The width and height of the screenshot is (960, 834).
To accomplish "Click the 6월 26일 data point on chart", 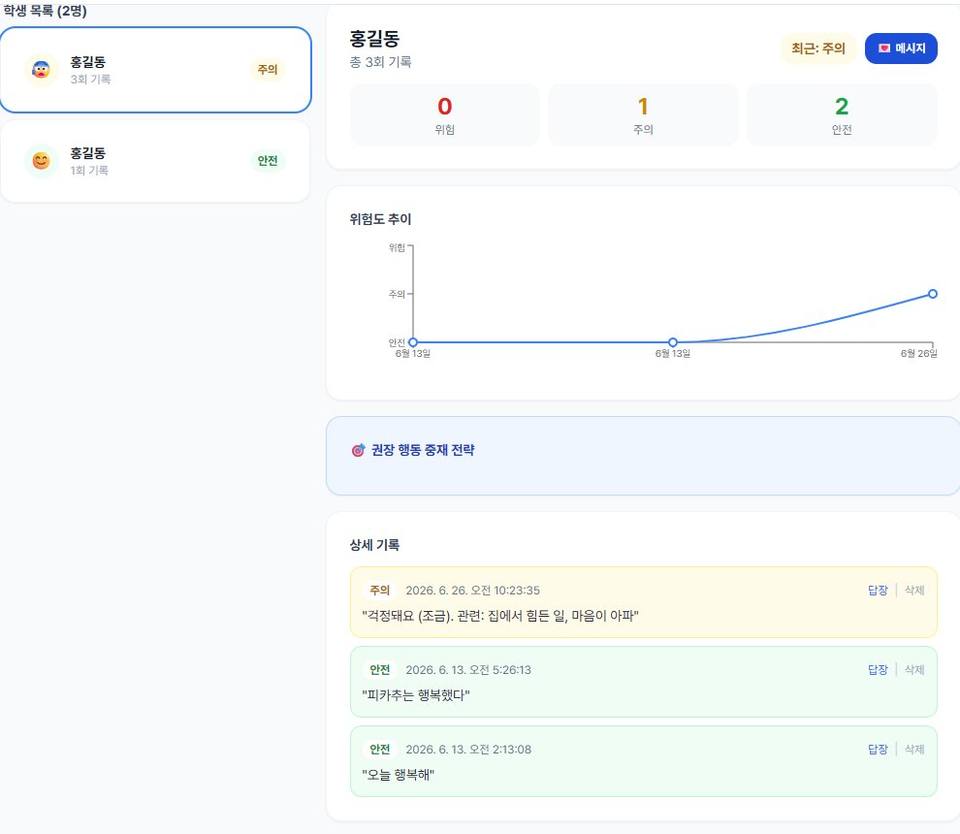I will pyautogui.click(x=932, y=294).
